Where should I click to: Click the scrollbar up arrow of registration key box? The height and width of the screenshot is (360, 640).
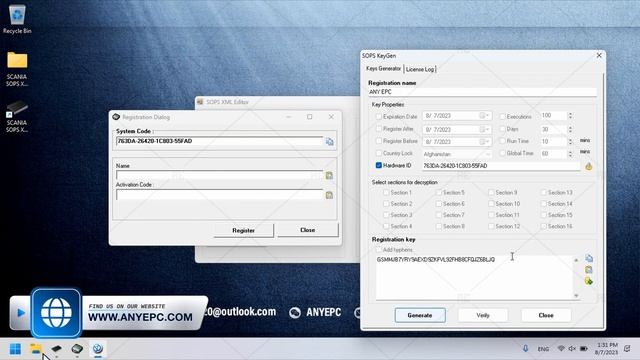(x=576, y=260)
